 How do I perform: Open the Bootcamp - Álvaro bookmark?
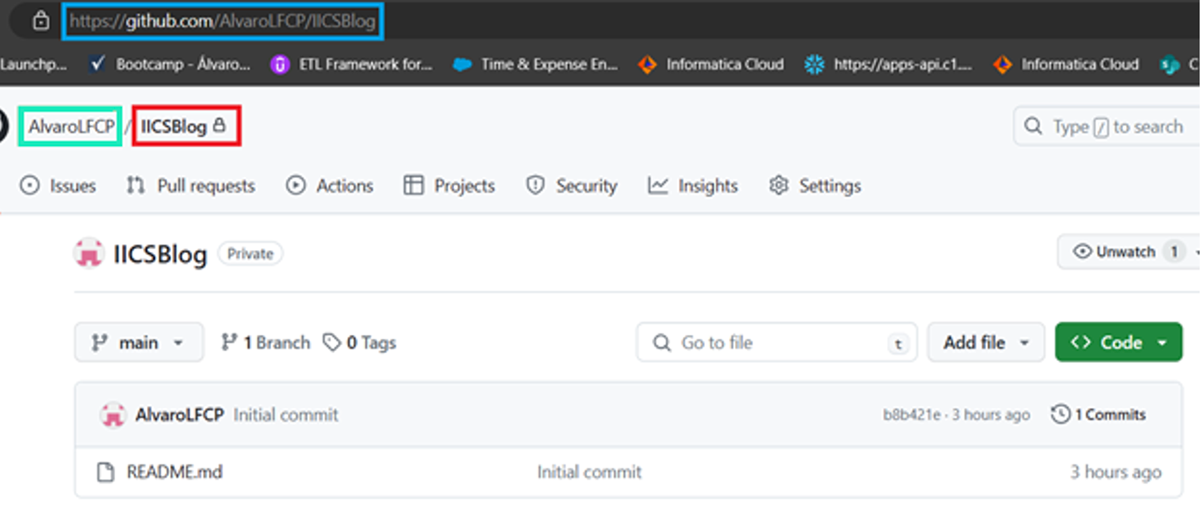pyautogui.click(x=170, y=64)
